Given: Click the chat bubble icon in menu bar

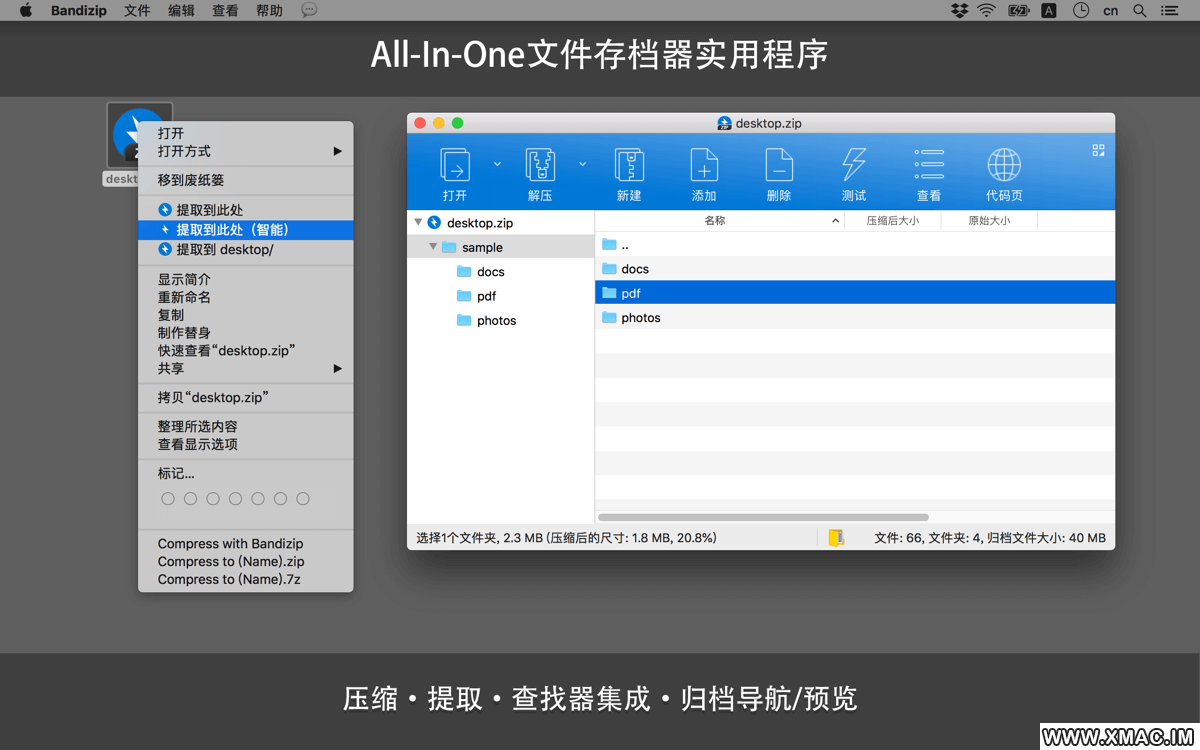Looking at the screenshot, I should pos(309,10).
